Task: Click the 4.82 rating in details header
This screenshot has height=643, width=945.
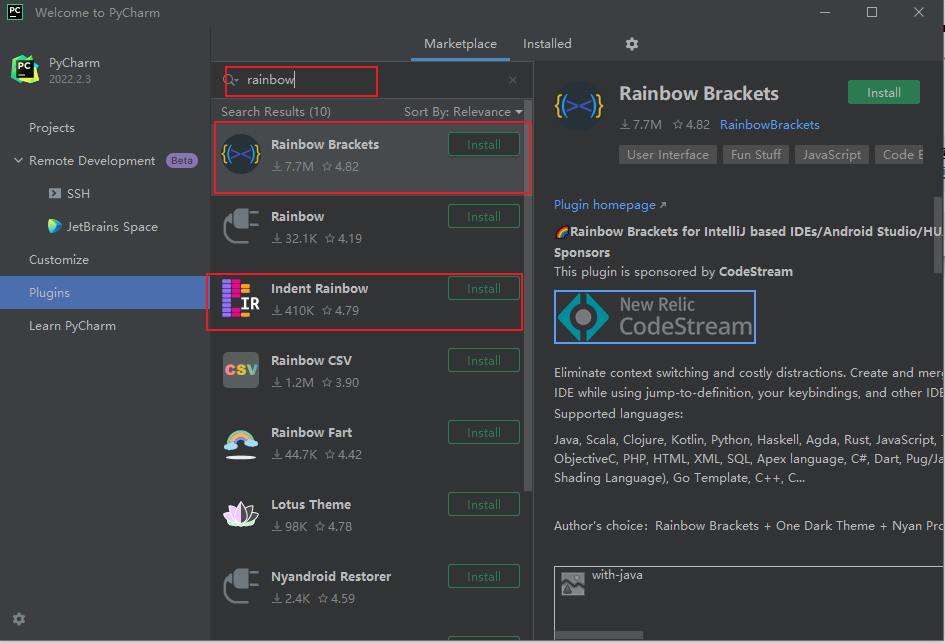Action: click(x=691, y=125)
